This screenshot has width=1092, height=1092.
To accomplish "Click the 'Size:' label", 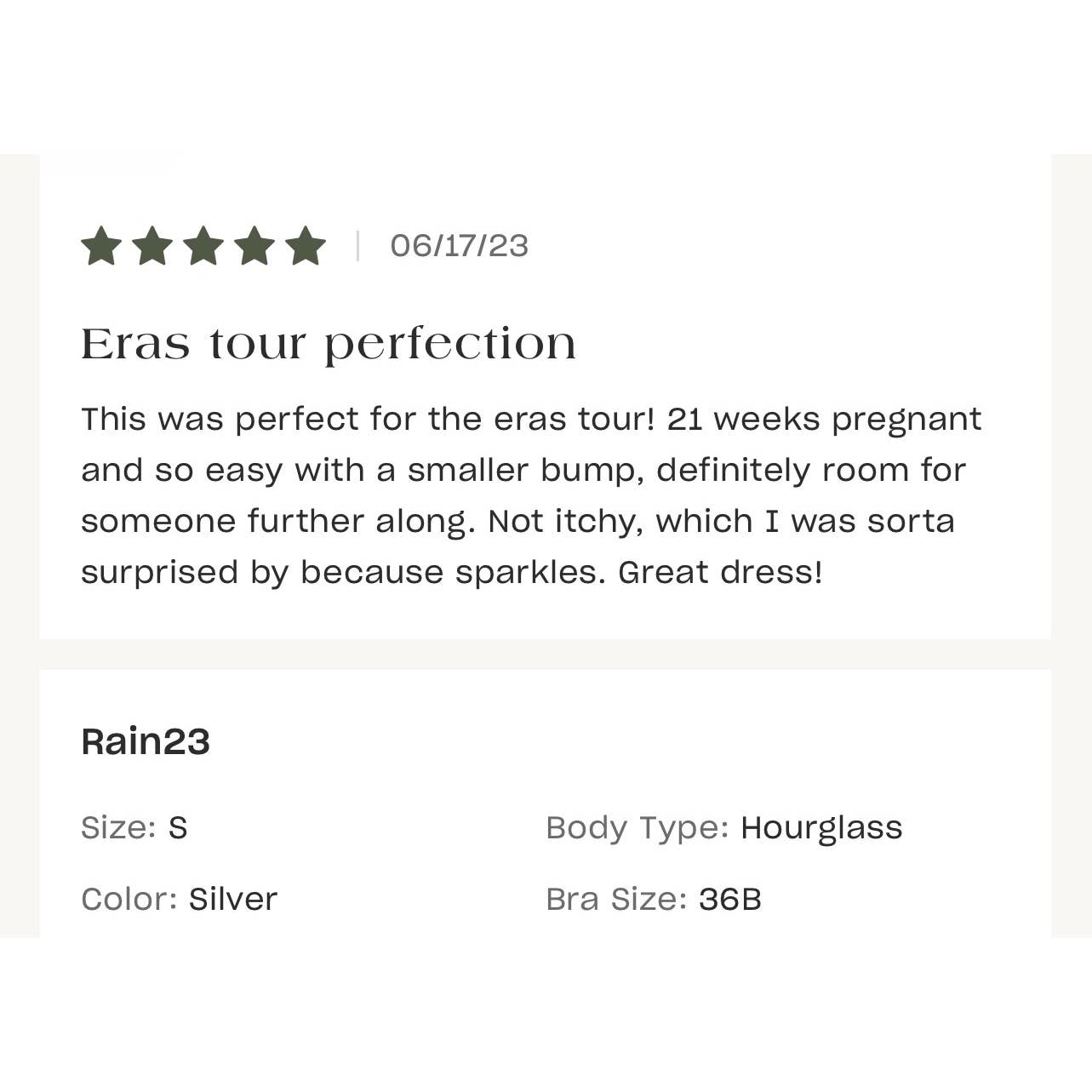I will pyautogui.click(x=118, y=827).
